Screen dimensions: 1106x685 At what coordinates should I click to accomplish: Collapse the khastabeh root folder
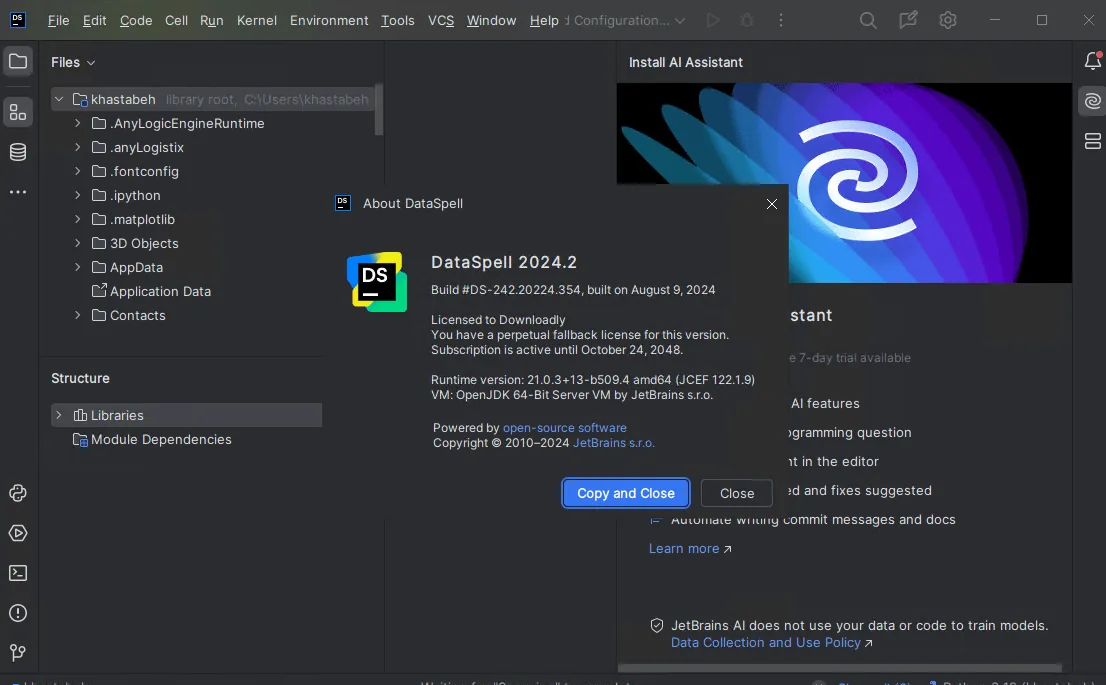point(59,99)
